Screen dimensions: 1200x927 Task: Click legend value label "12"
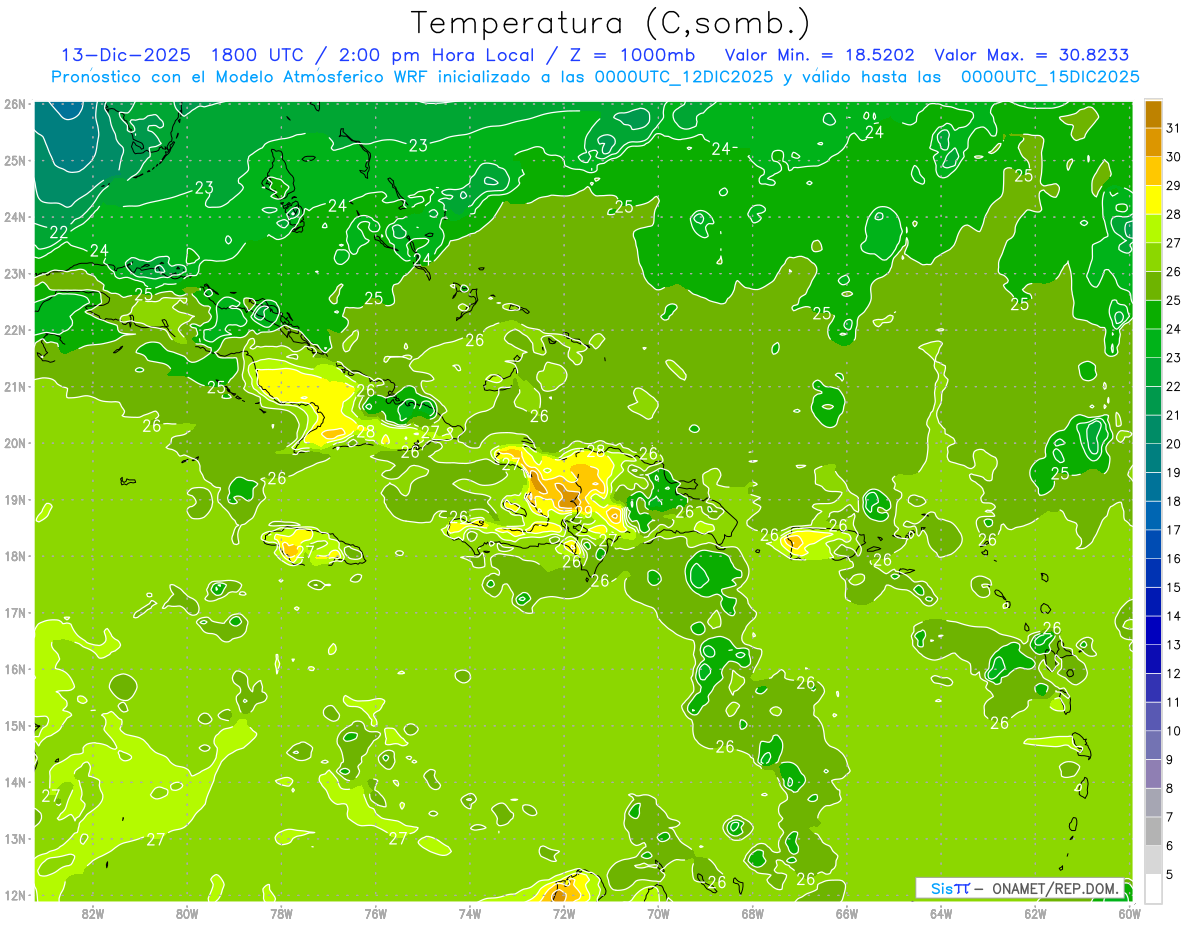point(1174,673)
